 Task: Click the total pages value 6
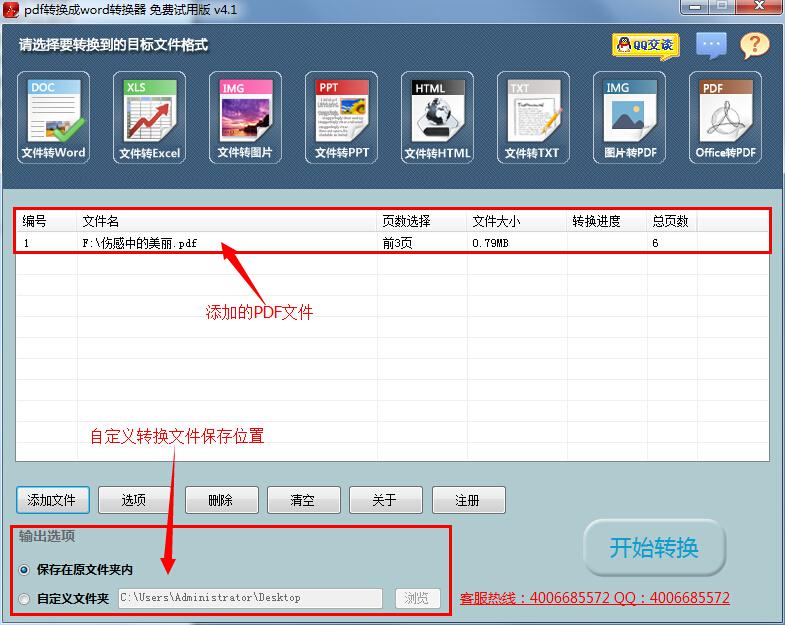pyautogui.click(x=655, y=243)
